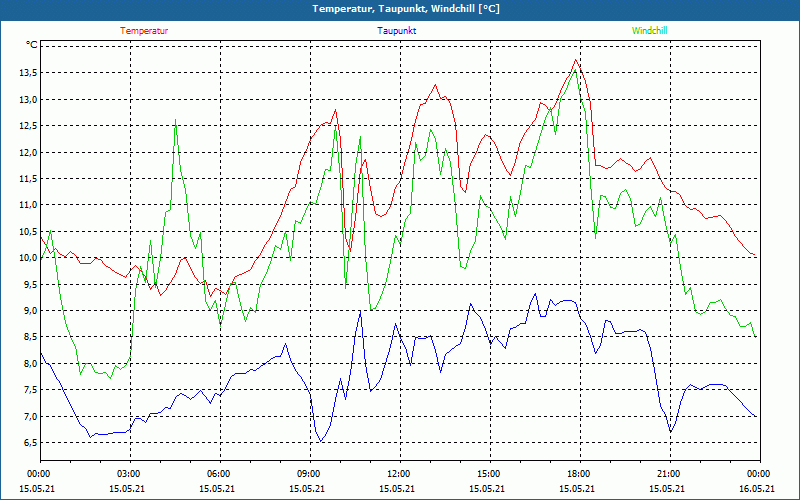
Task: Click the blue dew point dip after 09:00
Action: [x=320, y=441]
